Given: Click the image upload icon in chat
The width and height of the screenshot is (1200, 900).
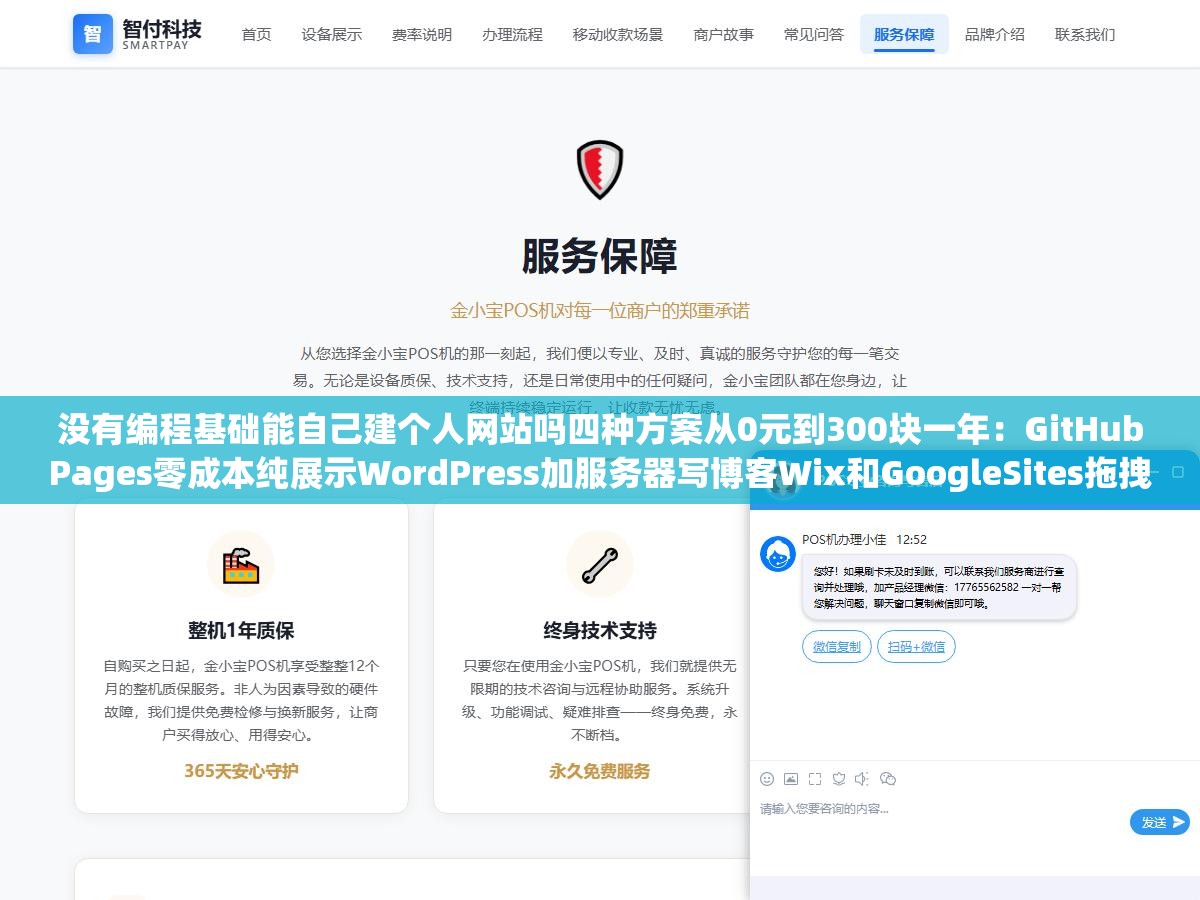Looking at the screenshot, I should click(x=791, y=779).
